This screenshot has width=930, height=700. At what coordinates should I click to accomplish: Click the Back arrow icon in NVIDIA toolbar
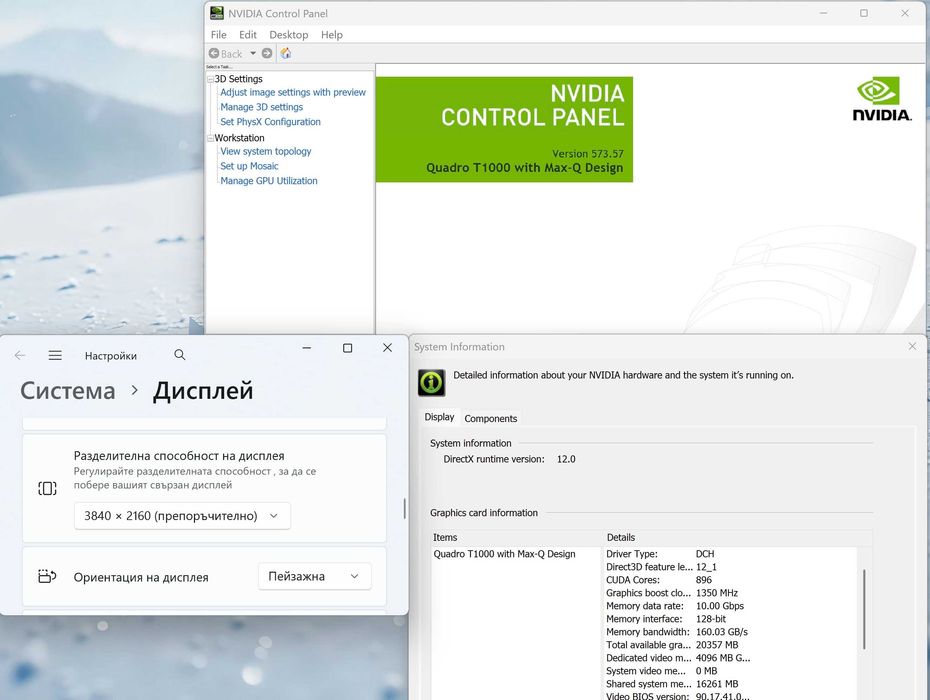tap(214, 53)
